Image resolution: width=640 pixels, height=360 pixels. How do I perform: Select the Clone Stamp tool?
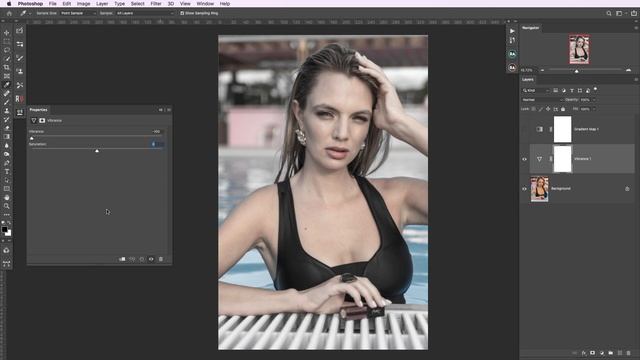coord(7,111)
